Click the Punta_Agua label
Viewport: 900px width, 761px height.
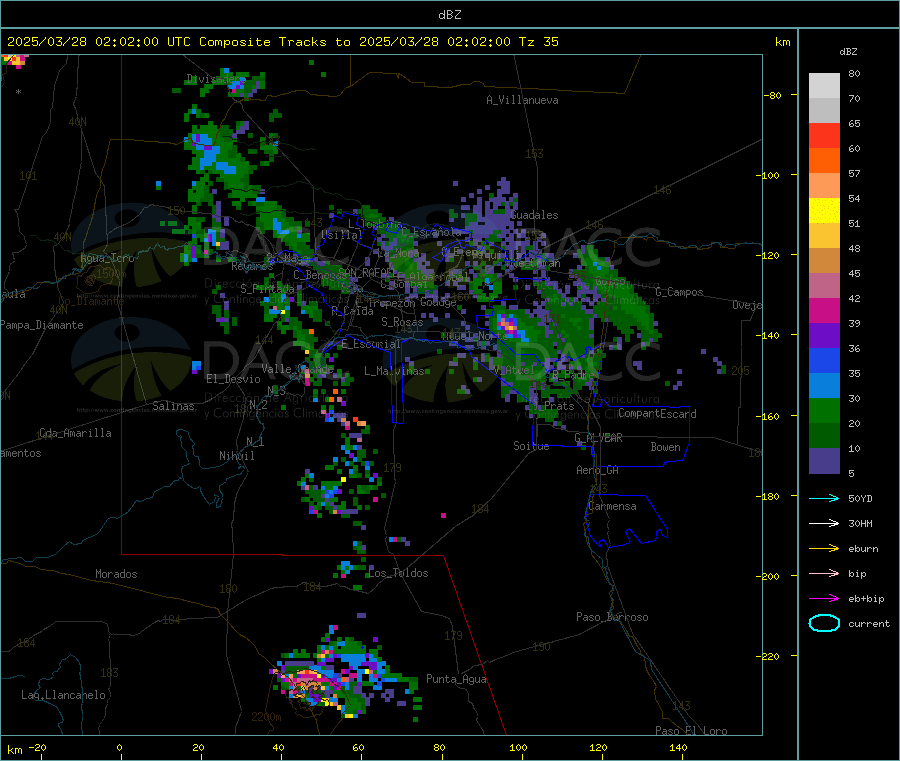coord(456,679)
